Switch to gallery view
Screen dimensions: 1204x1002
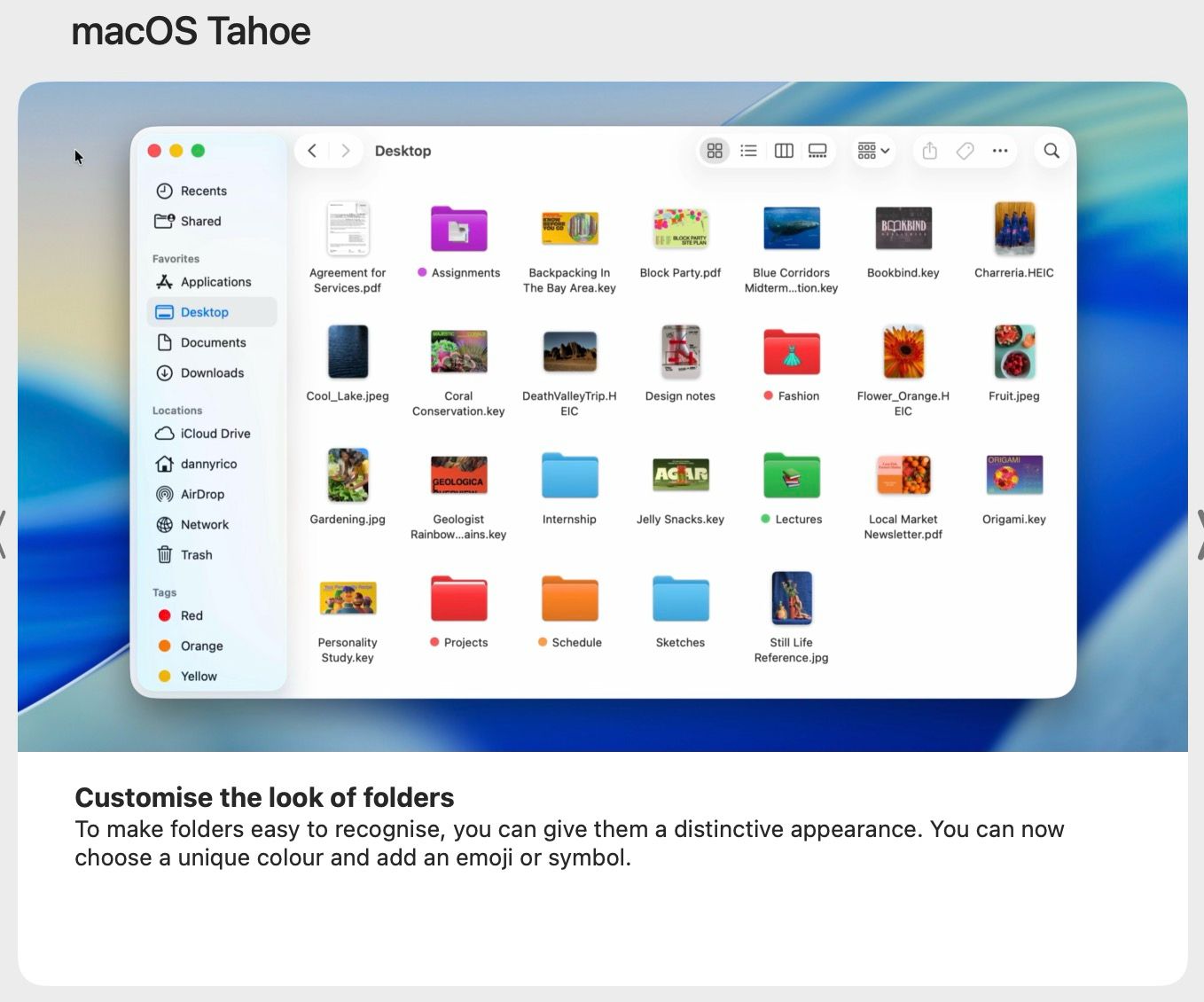(817, 151)
